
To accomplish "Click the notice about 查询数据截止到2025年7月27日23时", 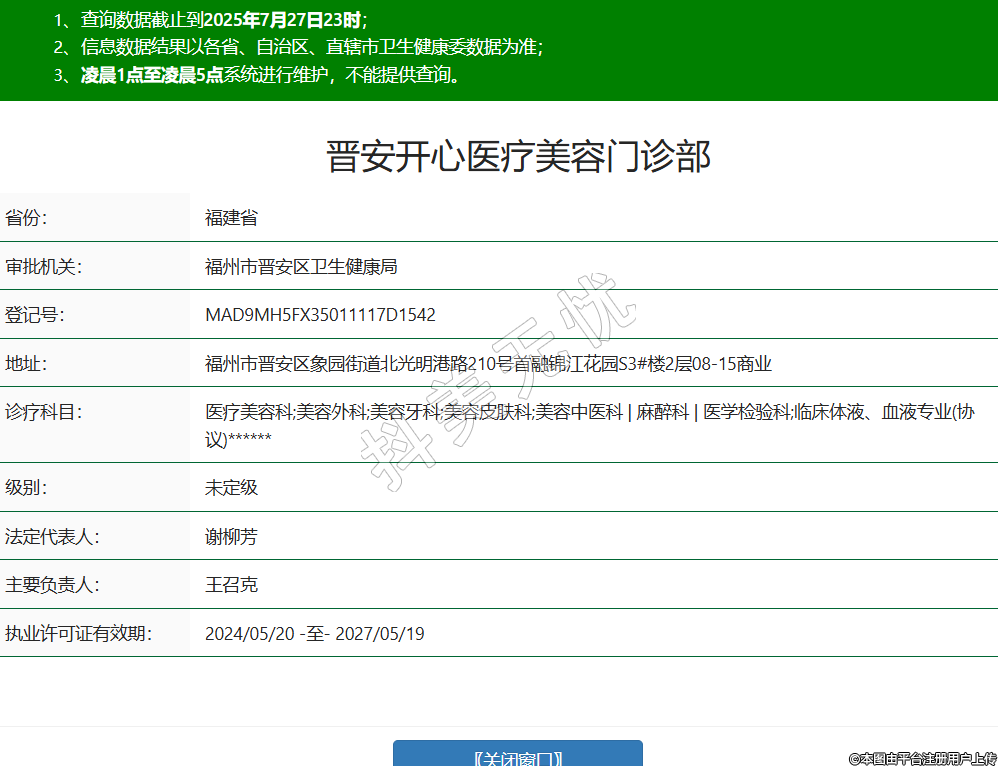I will pyautogui.click(x=224, y=19).
